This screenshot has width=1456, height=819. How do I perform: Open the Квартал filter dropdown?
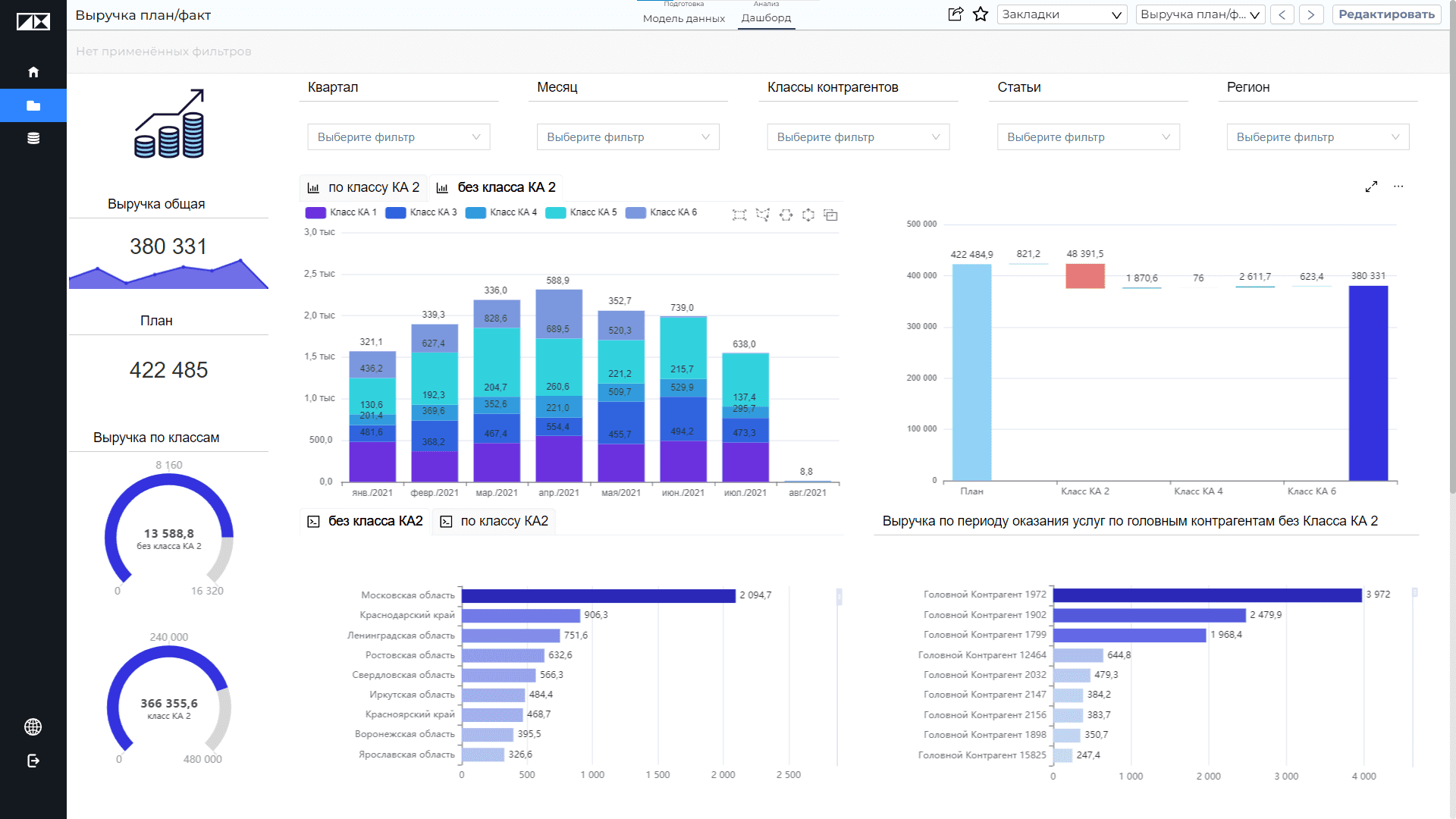pyautogui.click(x=399, y=137)
